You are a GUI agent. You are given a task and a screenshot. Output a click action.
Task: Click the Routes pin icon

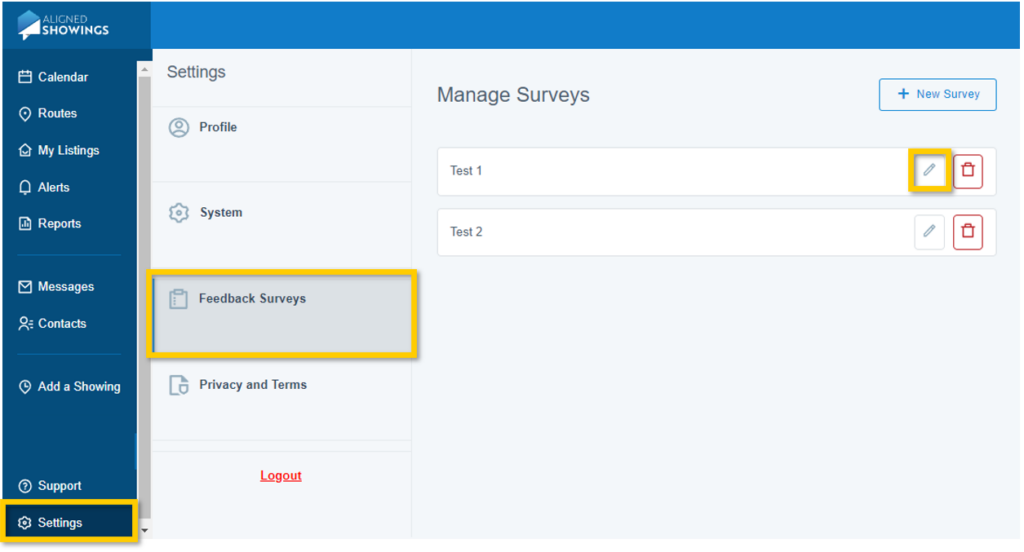(26, 114)
